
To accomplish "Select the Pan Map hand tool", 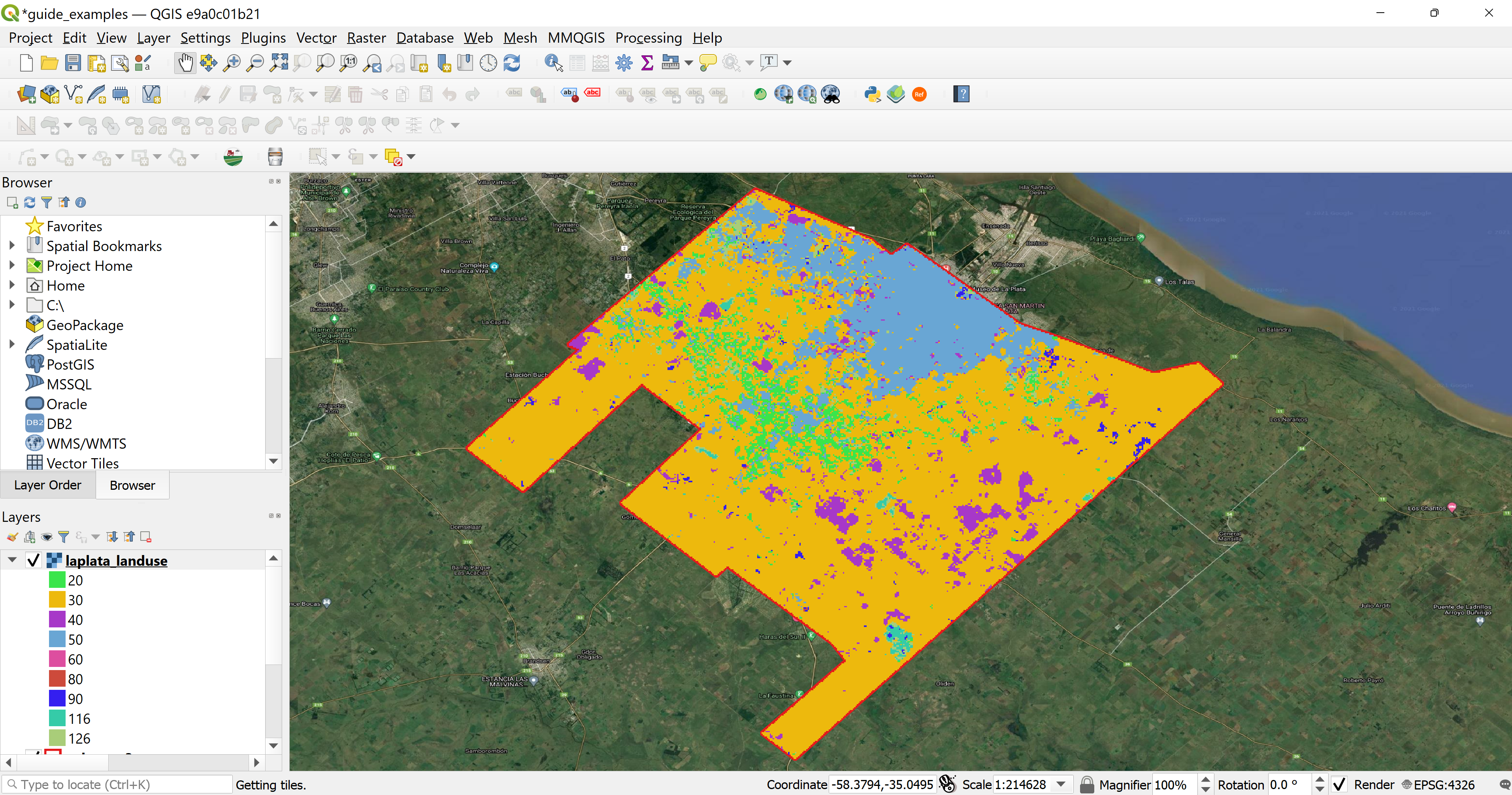I will pos(185,62).
